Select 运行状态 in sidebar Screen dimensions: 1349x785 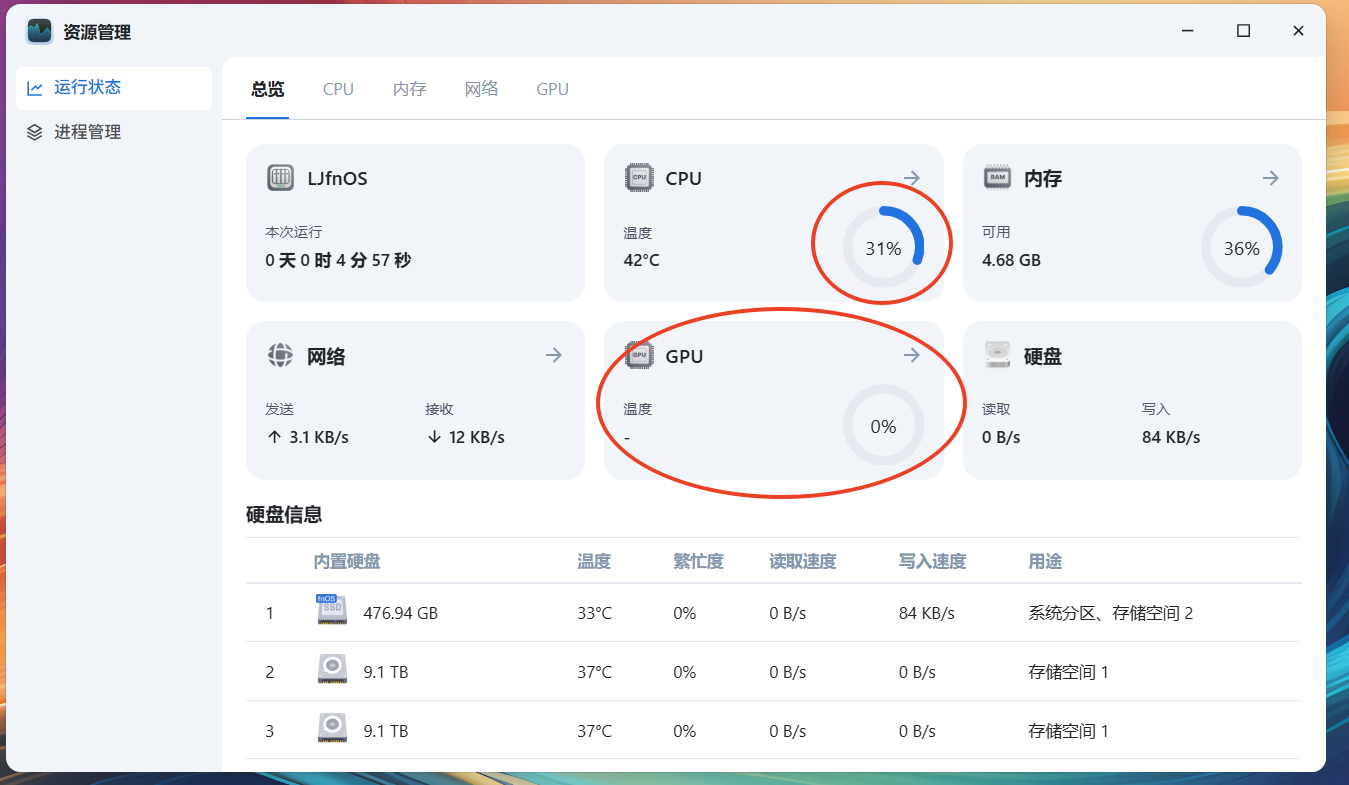(87, 87)
